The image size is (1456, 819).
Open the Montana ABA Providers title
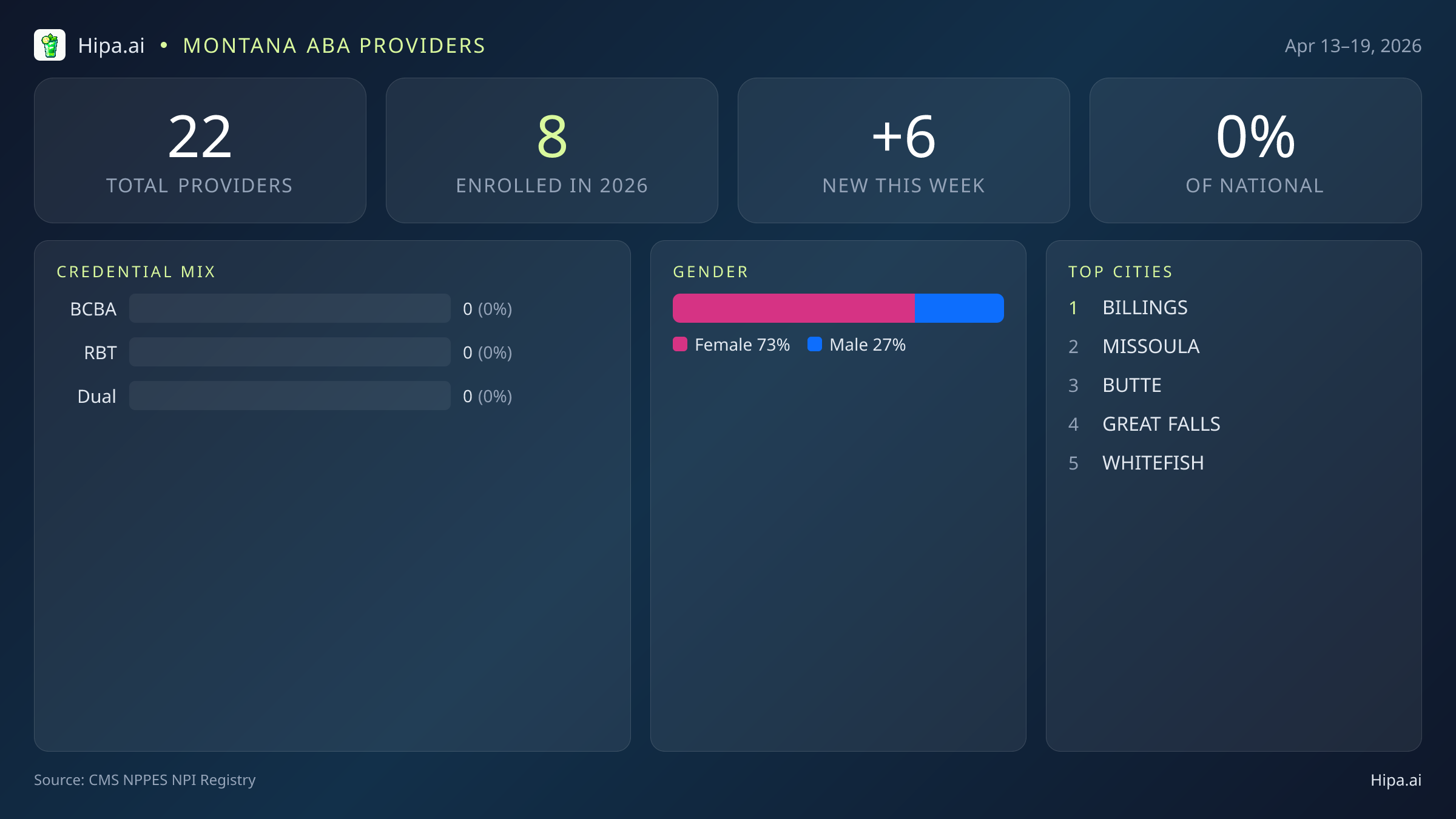[334, 45]
